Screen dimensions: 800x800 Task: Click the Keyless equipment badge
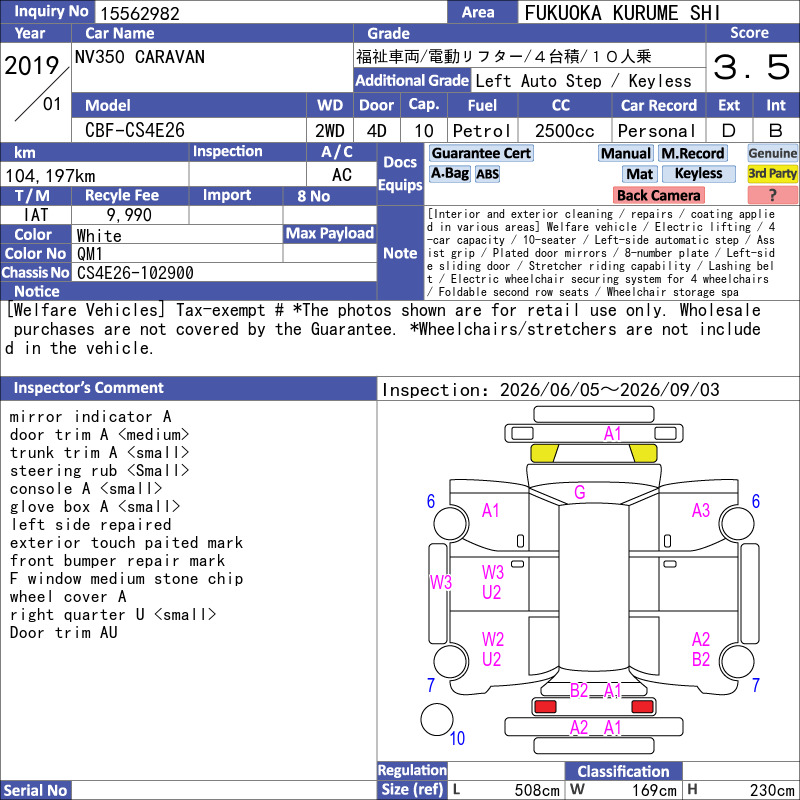coord(698,173)
